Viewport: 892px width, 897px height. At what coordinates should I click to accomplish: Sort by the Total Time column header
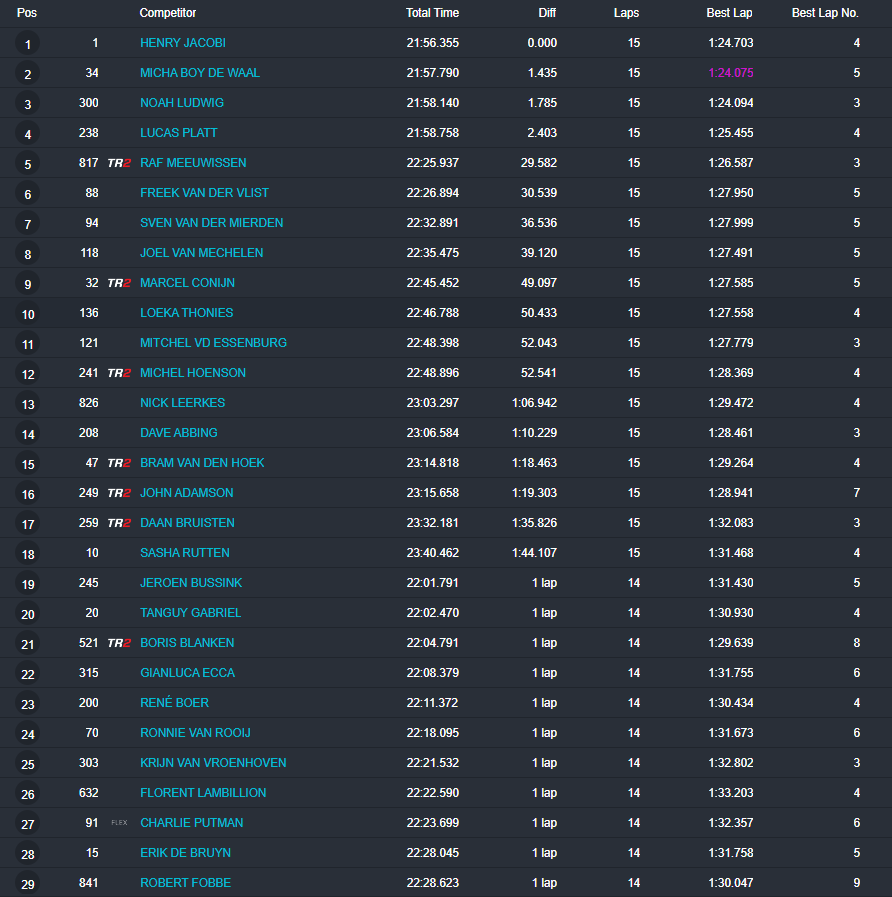pyautogui.click(x=432, y=13)
